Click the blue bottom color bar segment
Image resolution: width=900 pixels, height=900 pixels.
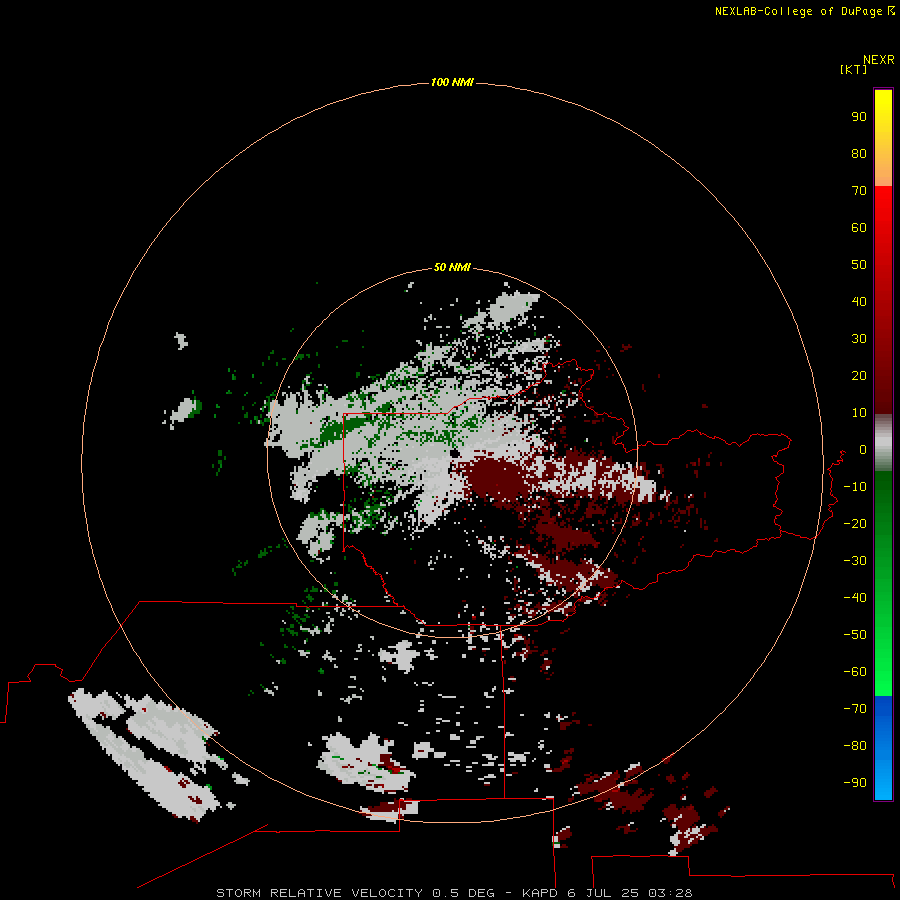[883, 748]
